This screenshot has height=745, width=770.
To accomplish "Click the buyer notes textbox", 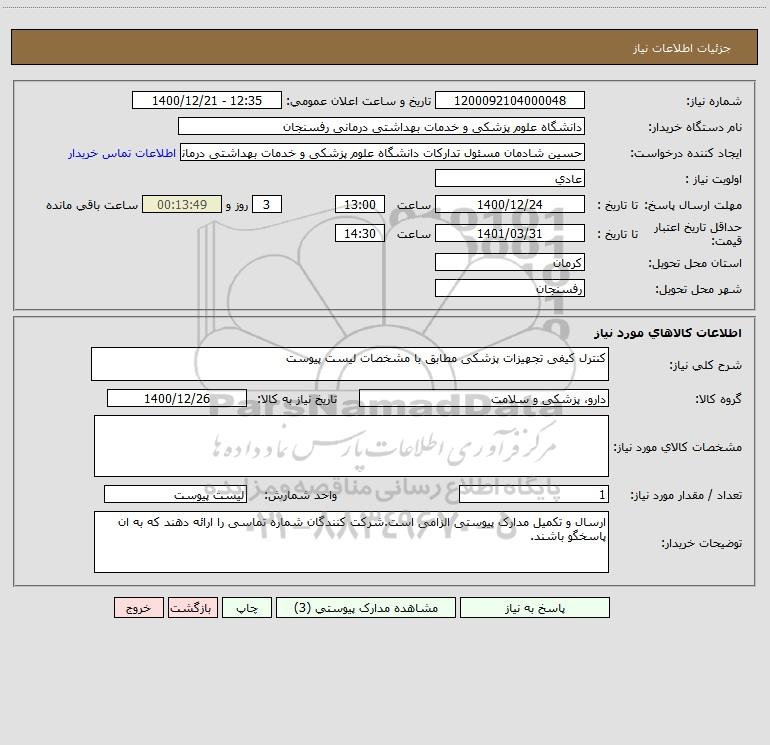I will tap(351, 542).
